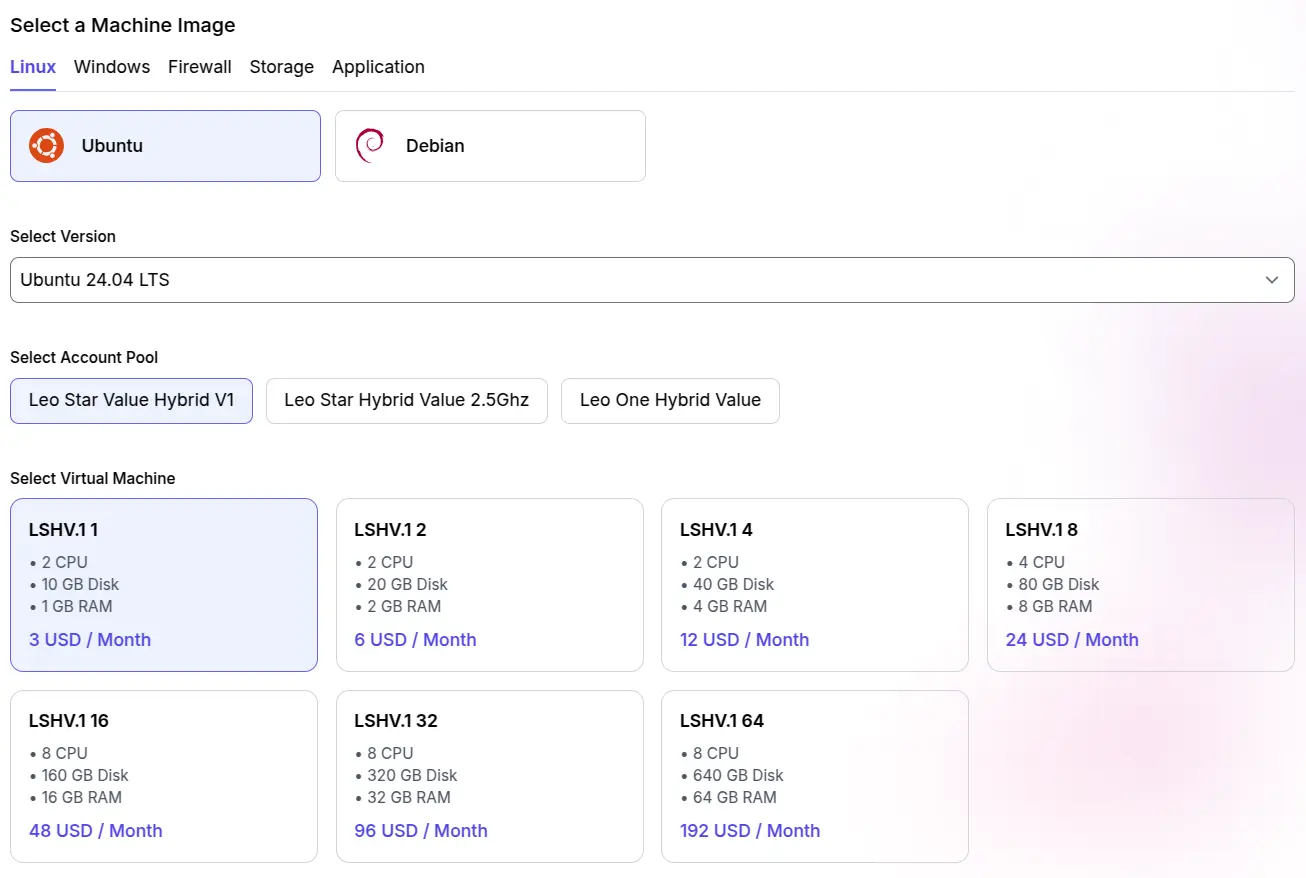Select the Application tab
The height and width of the screenshot is (878, 1306).
pyautogui.click(x=378, y=67)
